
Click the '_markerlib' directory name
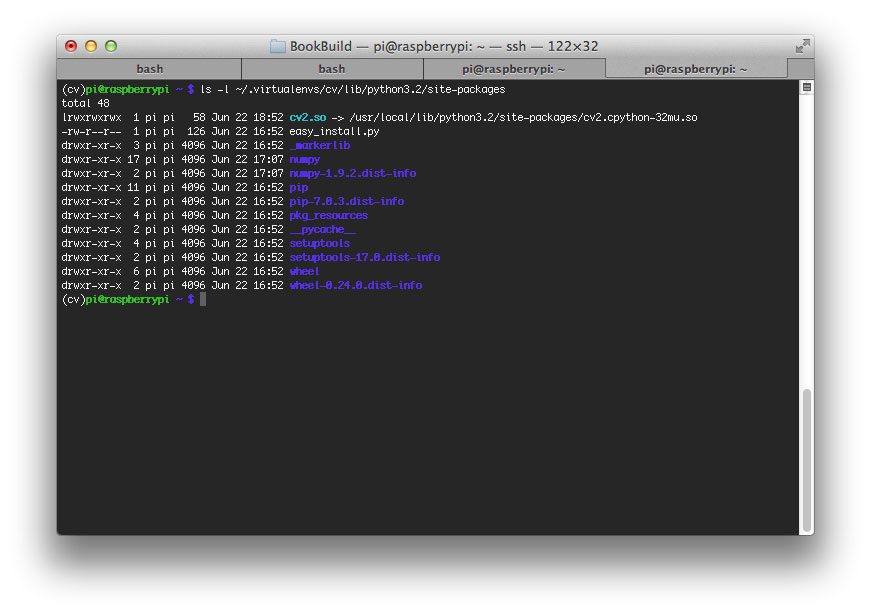[320, 146]
